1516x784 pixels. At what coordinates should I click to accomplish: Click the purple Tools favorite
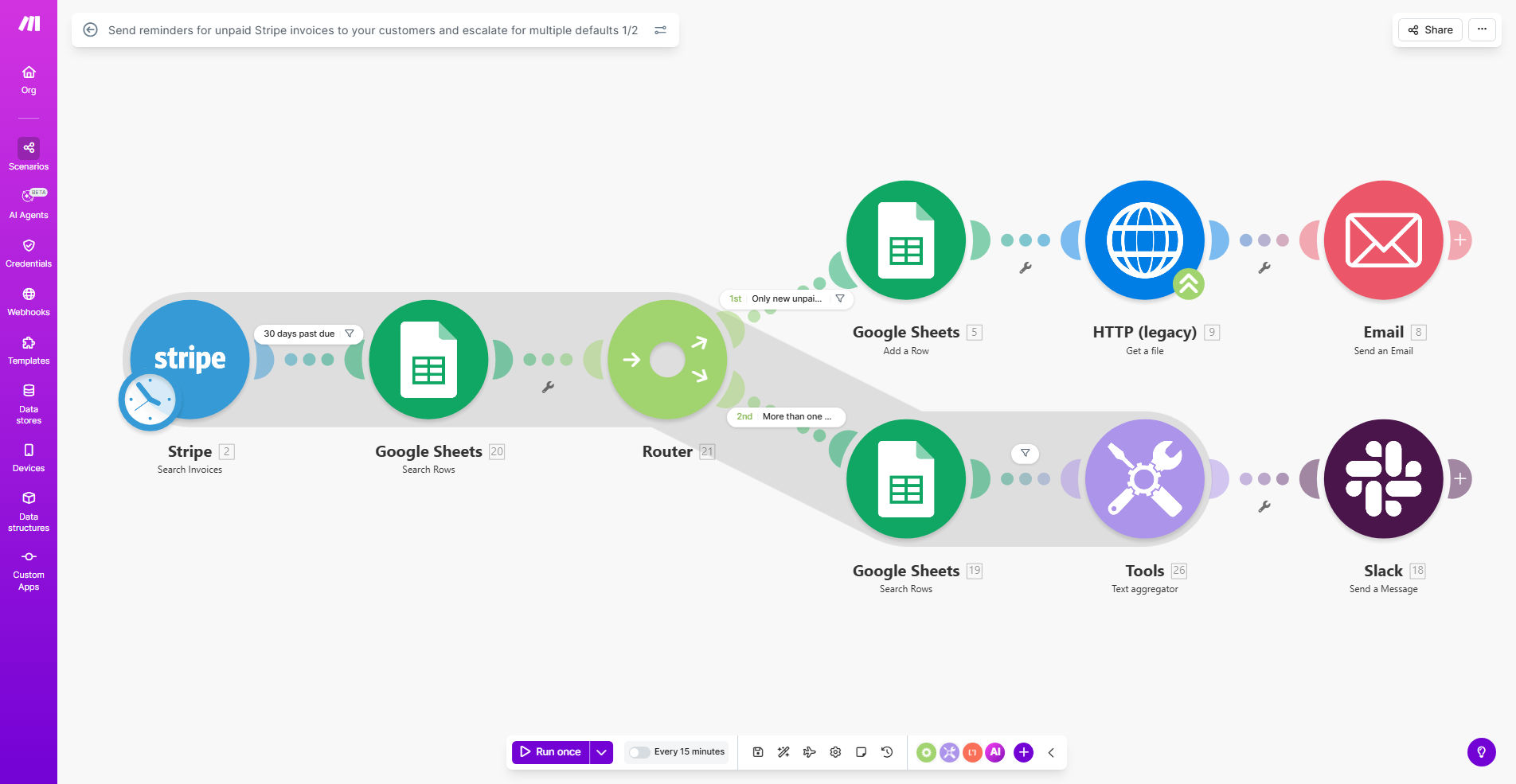coord(949,752)
